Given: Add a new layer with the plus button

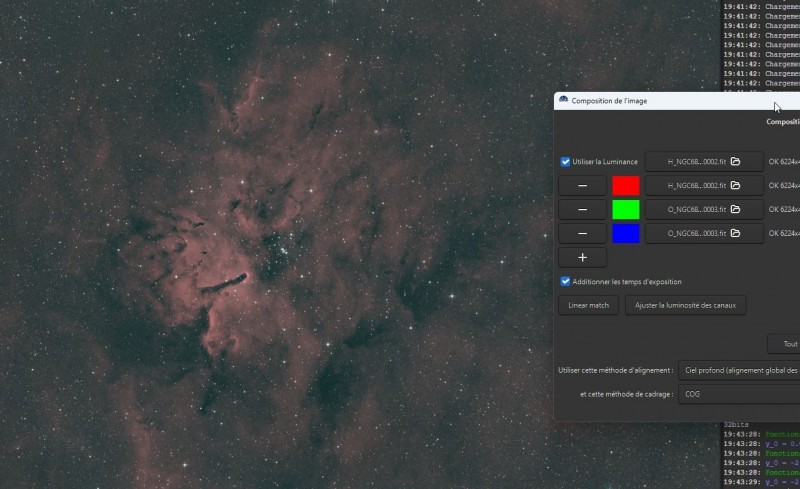Looking at the screenshot, I should (x=582, y=258).
